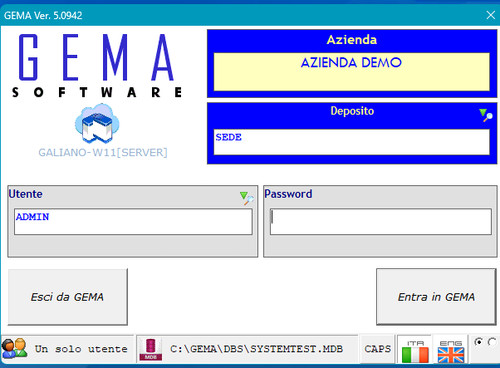Close the GEMA login window
The height and width of the screenshot is (368, 500).
point(490,15)
